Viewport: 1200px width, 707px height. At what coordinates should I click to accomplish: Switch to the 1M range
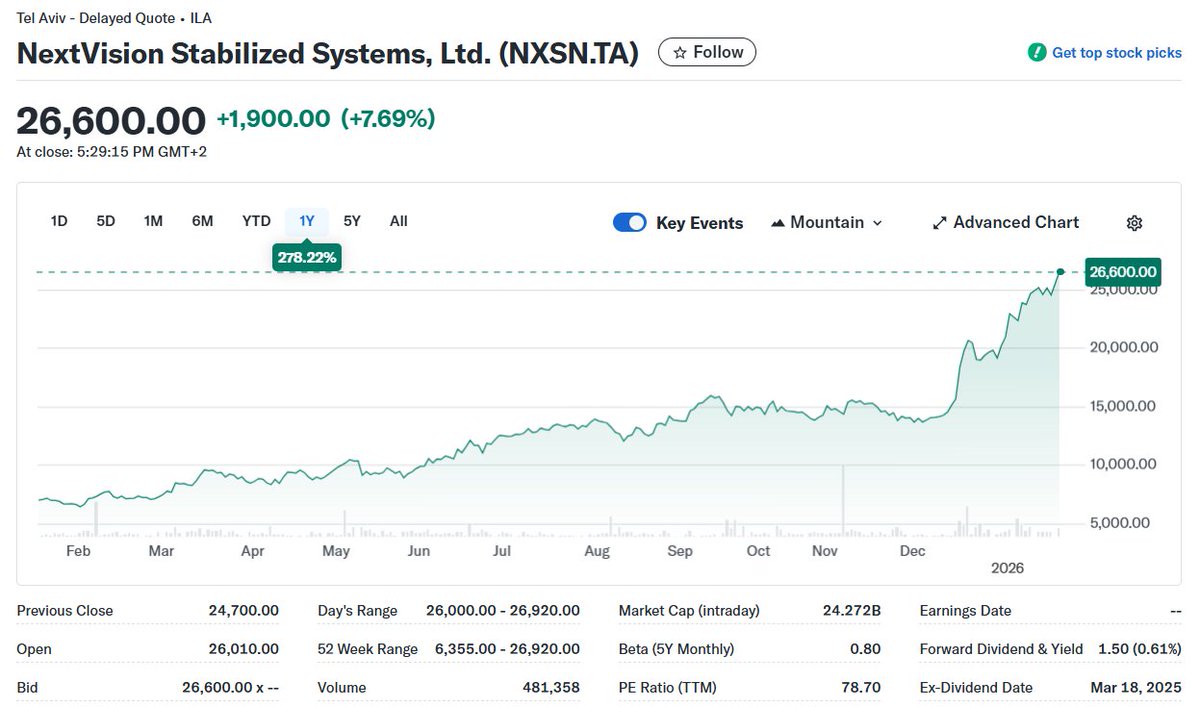(153, 221)
